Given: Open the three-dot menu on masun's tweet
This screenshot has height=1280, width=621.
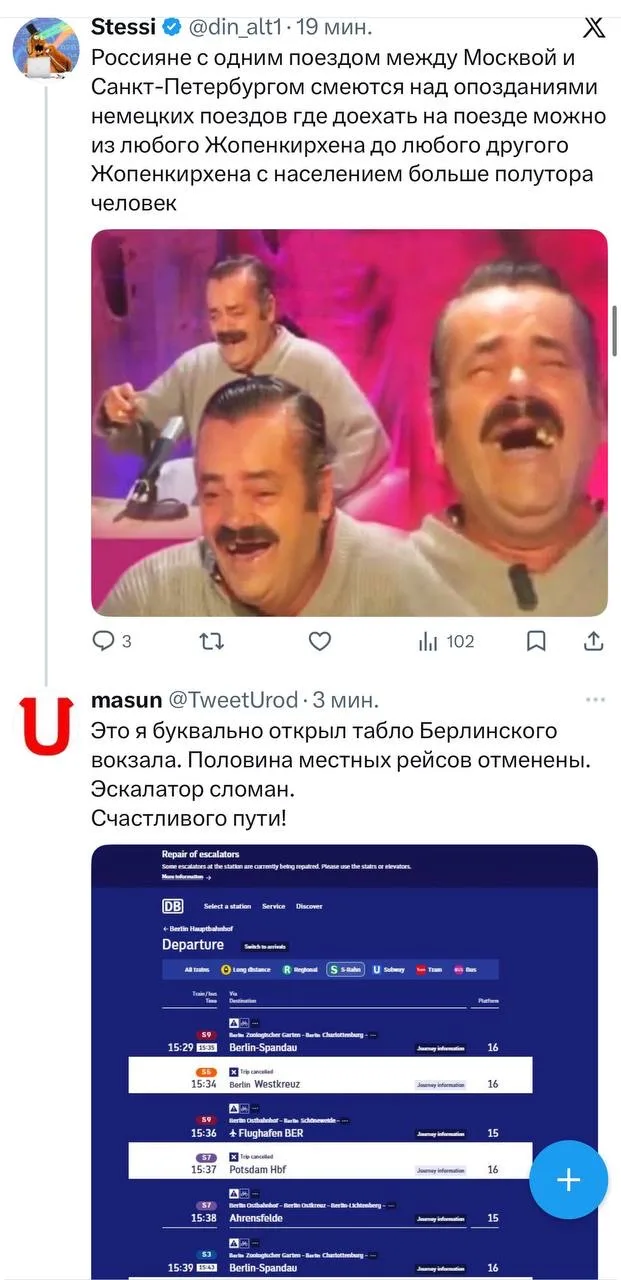Looking at the screenshot, I should (x=595, y=699).
